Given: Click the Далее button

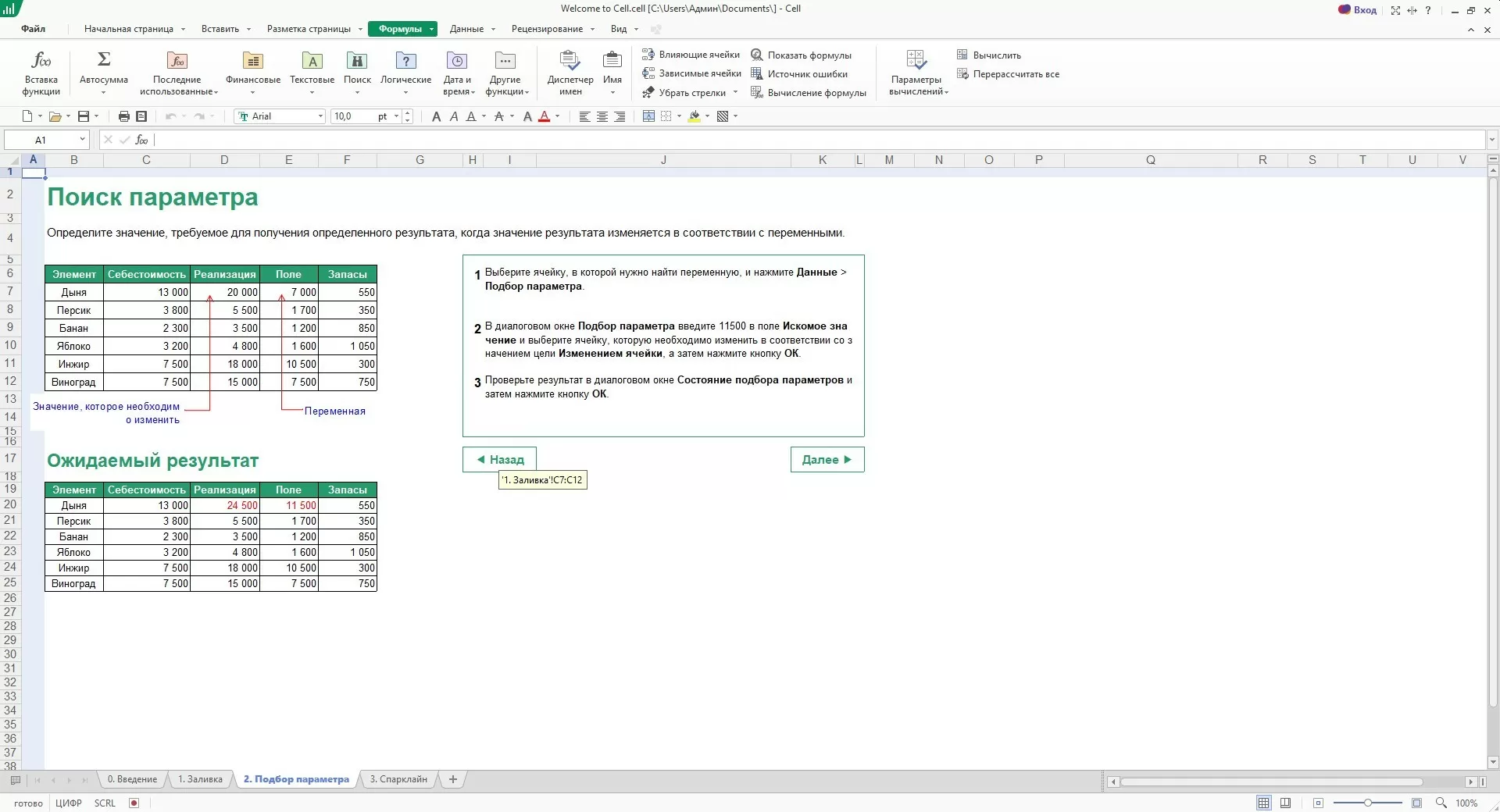Looking at the screenshot, I should pos(827,460).
